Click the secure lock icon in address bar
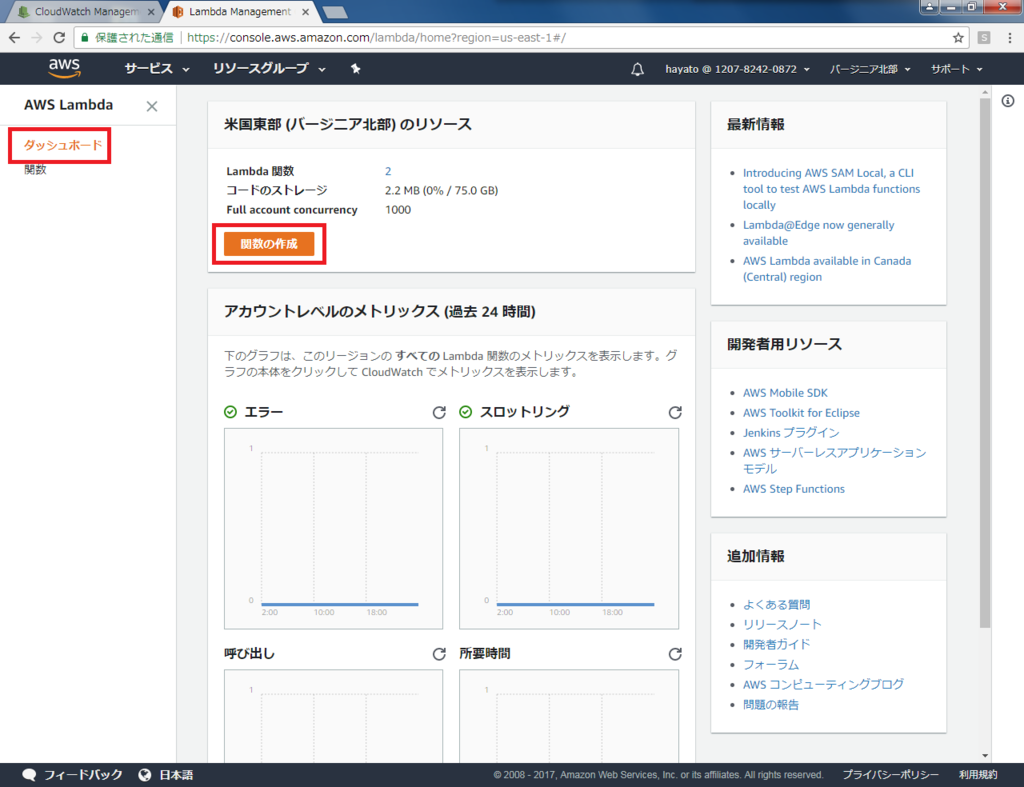 click(84, 38)
